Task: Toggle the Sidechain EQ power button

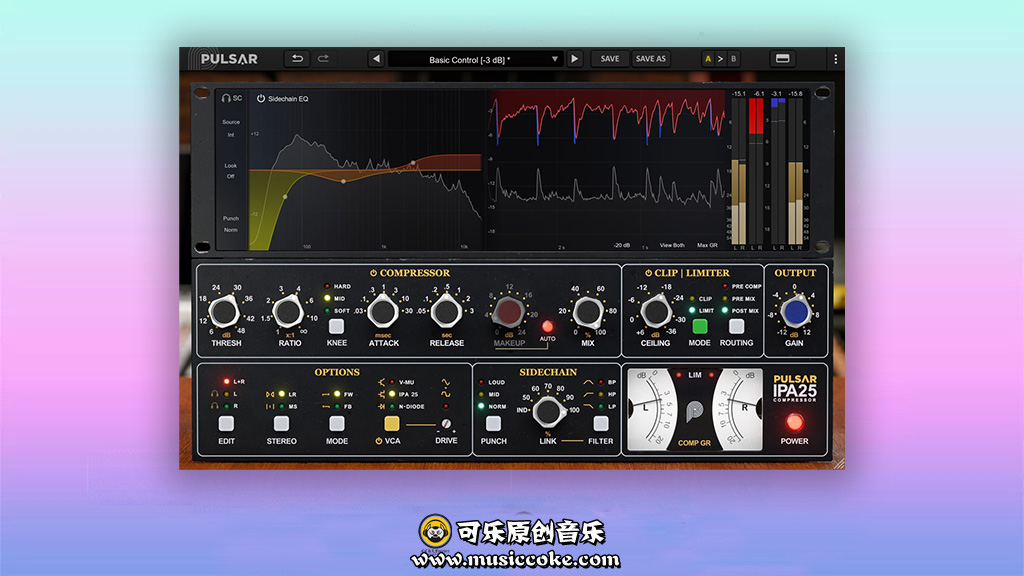Action: tap(261, 98)
